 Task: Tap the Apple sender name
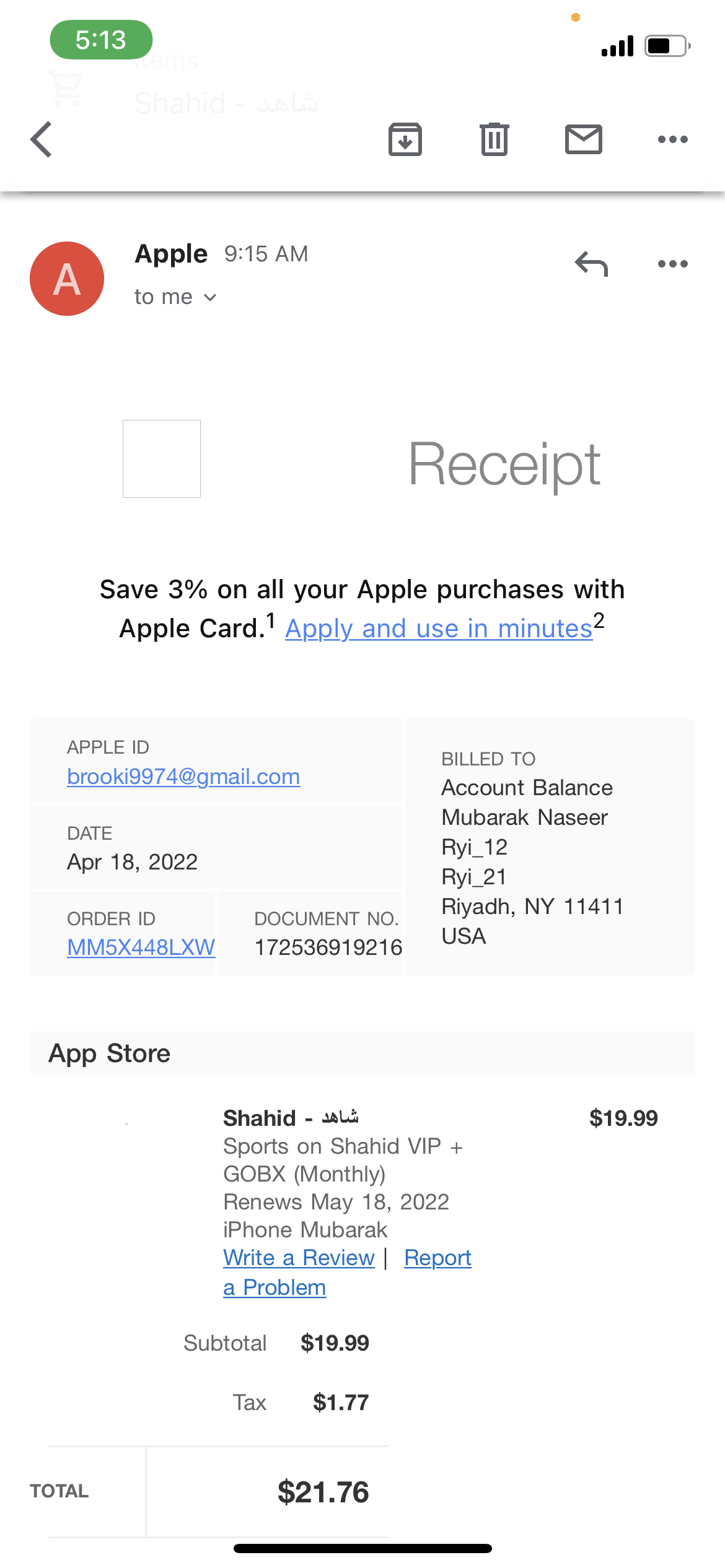pos(171,254)
